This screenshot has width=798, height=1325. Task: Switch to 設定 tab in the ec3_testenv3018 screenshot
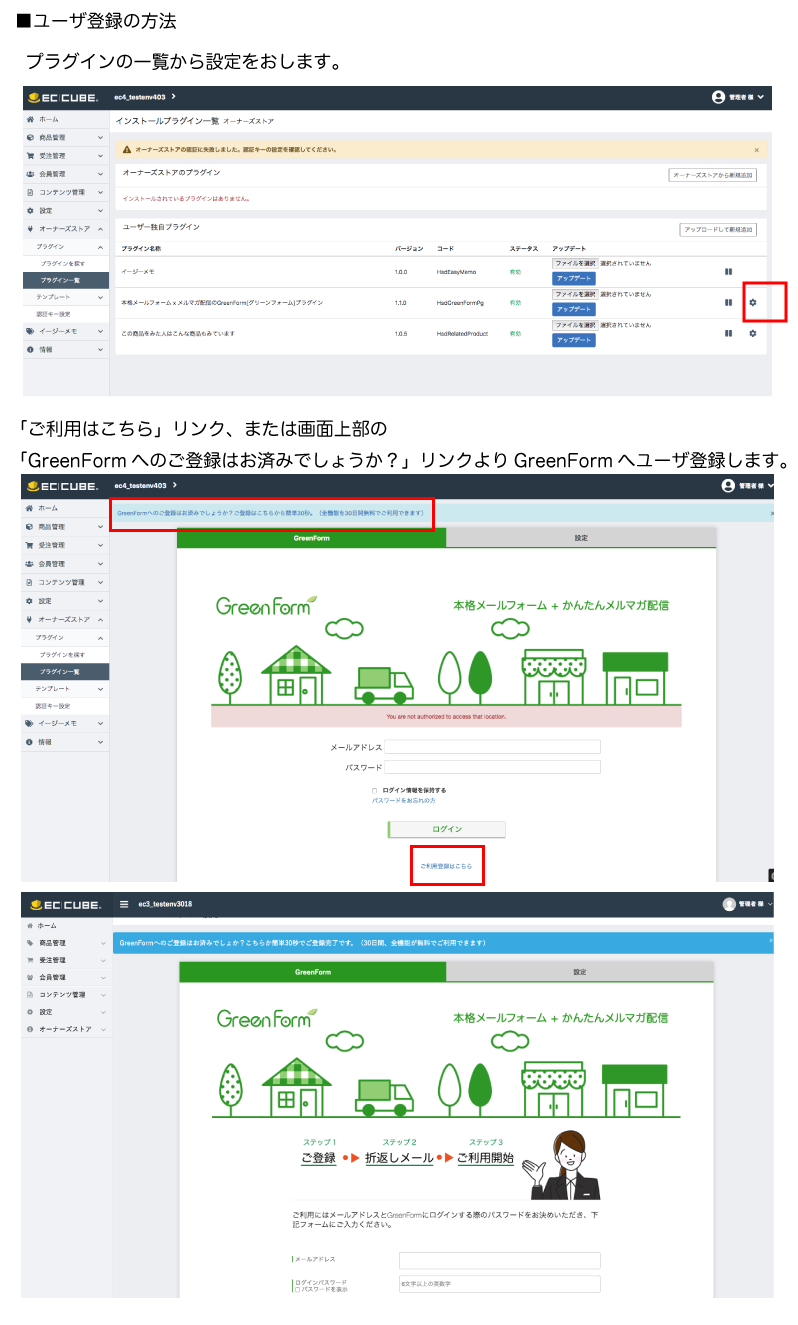(x=580, y=972)
